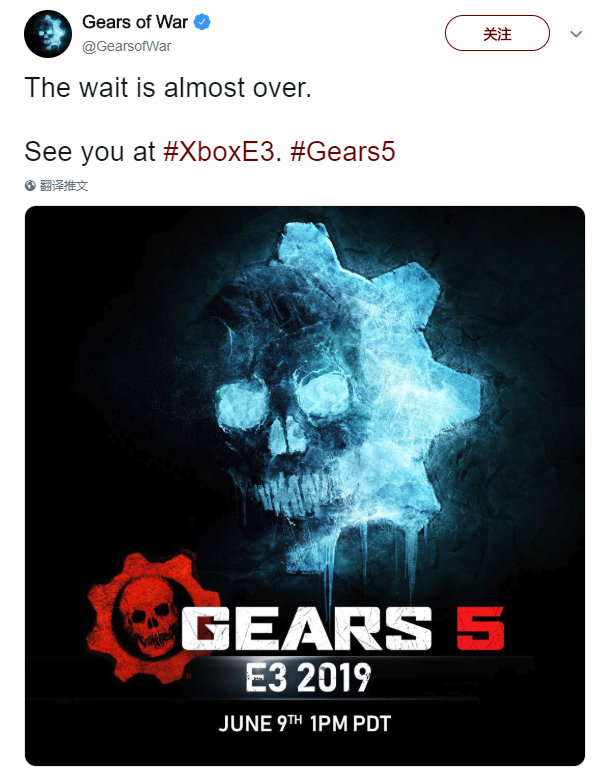
Task: Expand the tweet options chevron
Action: (576, 34)
